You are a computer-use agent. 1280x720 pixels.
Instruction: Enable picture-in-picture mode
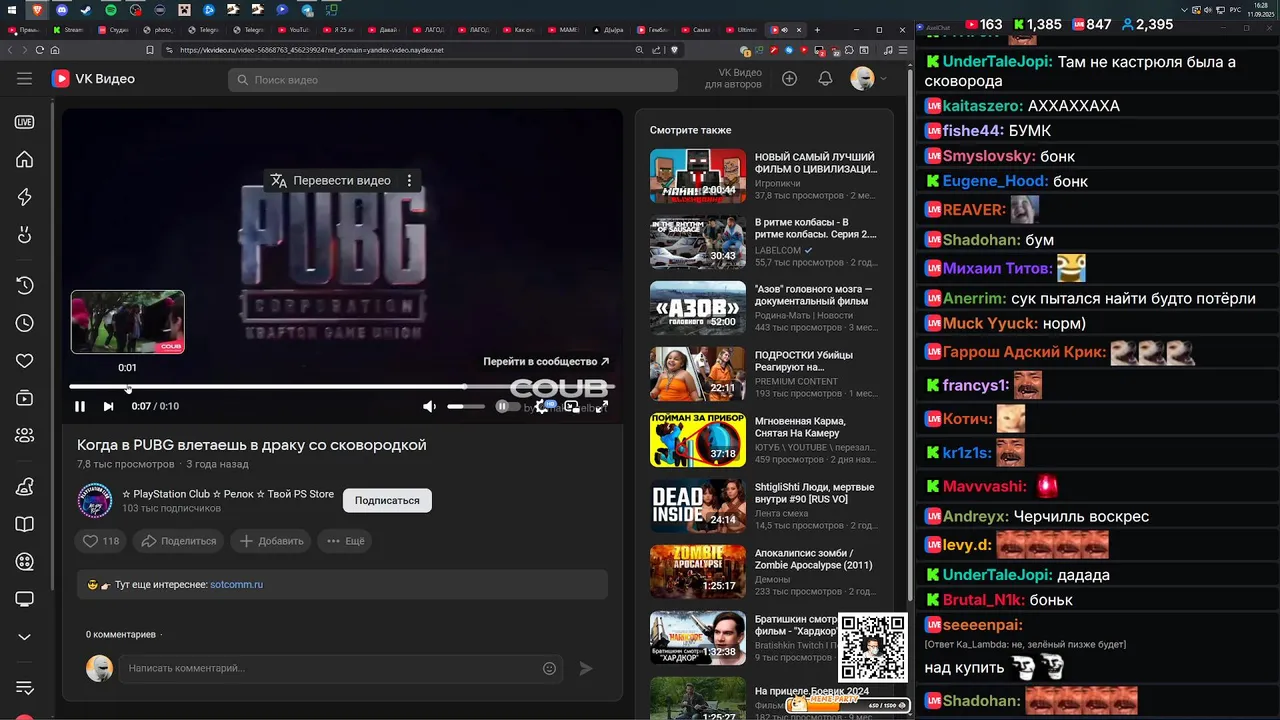click(x=571, y=406)
